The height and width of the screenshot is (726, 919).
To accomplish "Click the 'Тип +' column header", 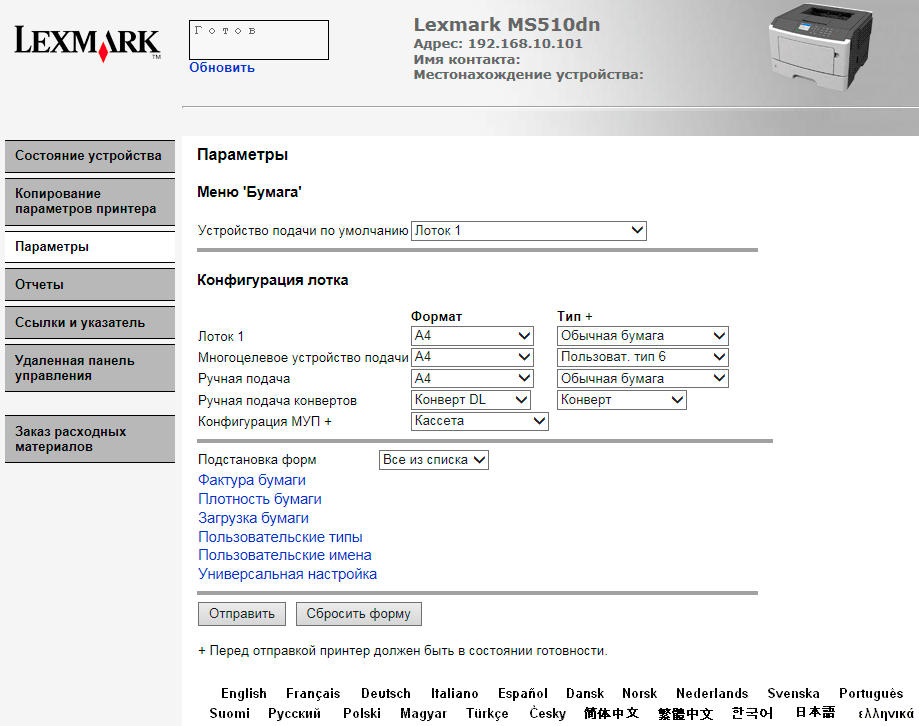I will 575,316.
